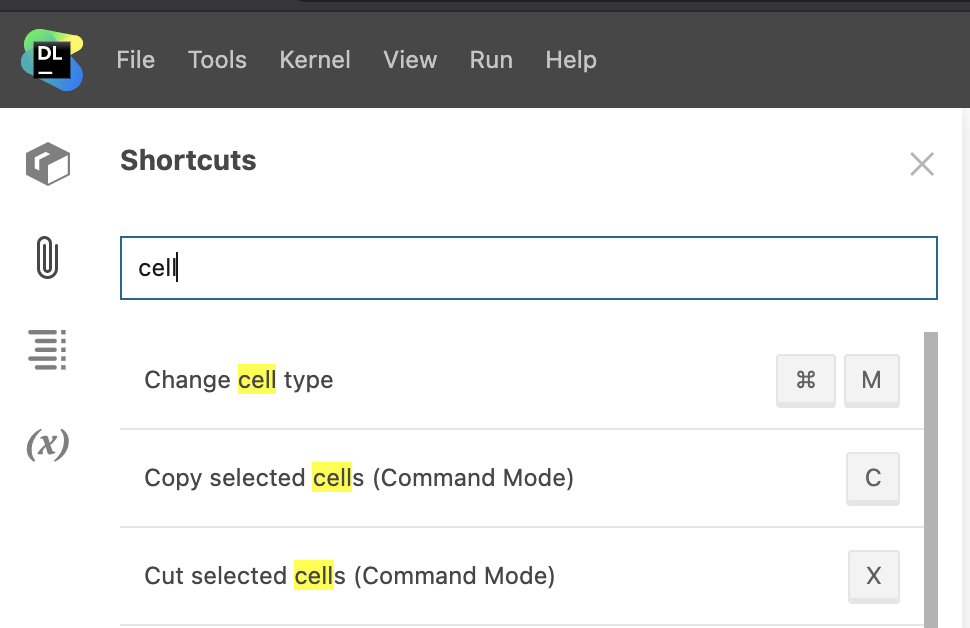Select the "Change cell type" shortcut row

pyautogui.click(x=450, y=380)
